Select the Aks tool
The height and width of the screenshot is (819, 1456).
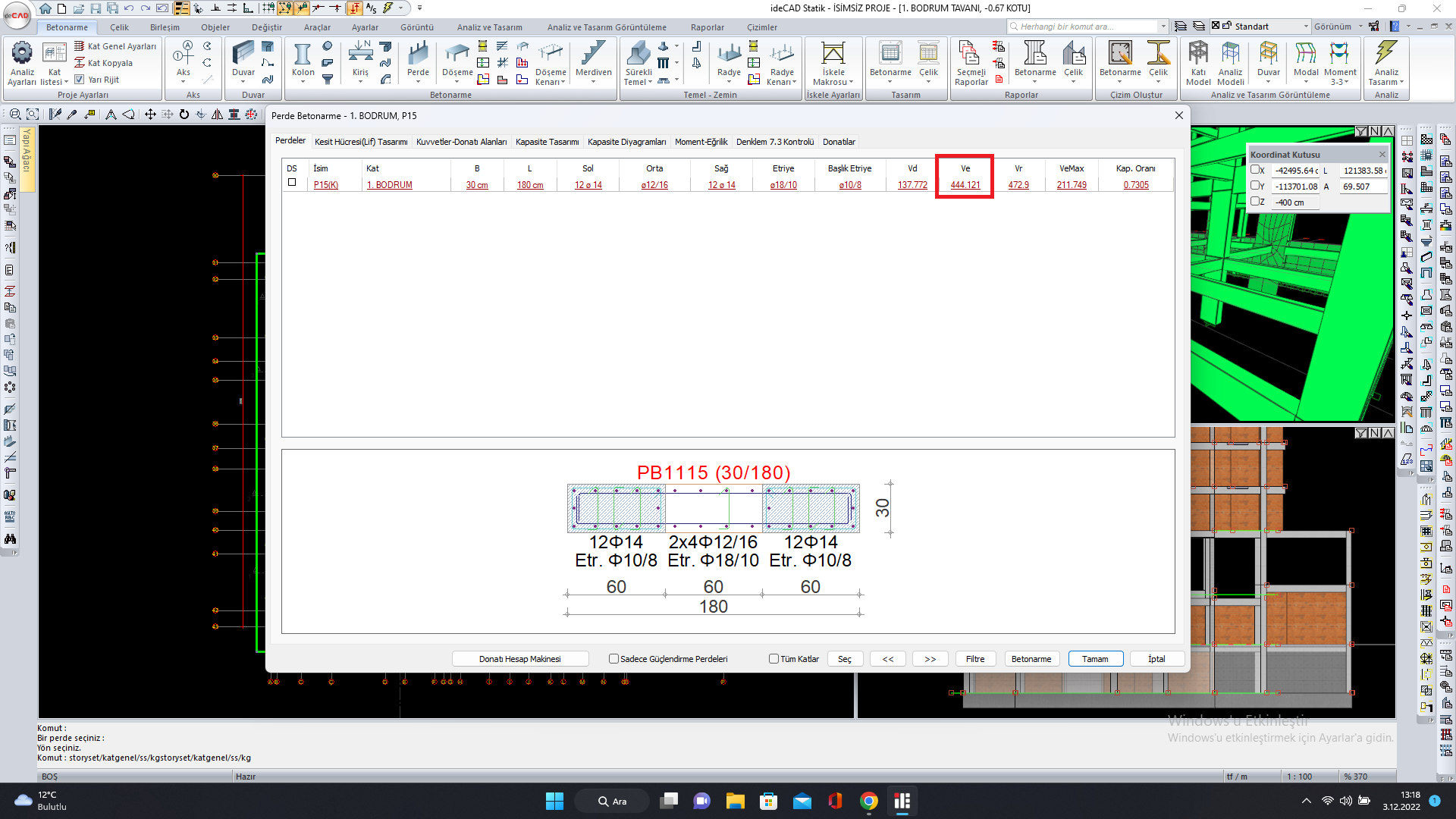[184, 61]
